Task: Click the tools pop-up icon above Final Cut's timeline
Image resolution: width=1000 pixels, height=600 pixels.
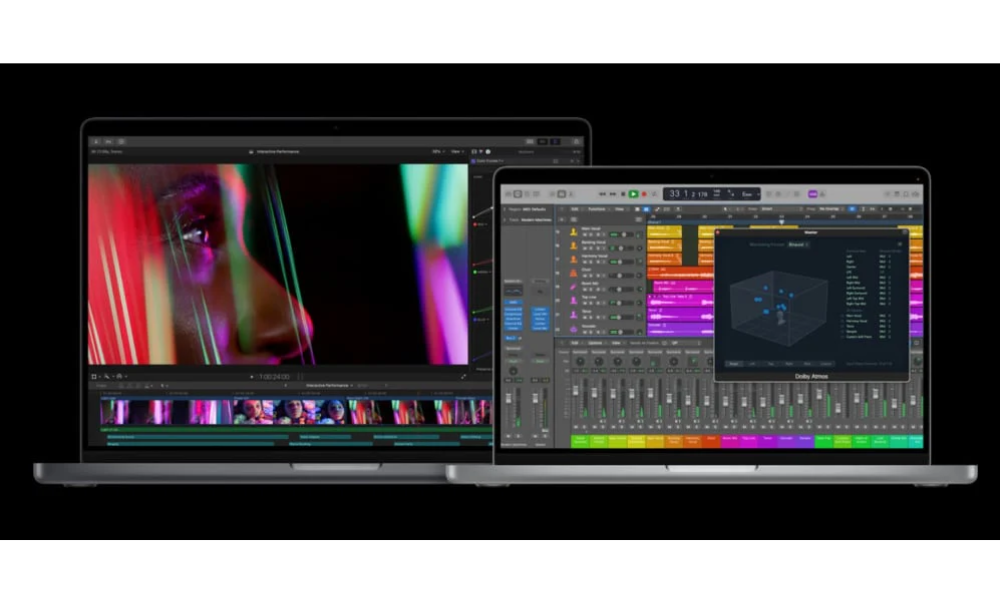Action: (x=105, y=376)
